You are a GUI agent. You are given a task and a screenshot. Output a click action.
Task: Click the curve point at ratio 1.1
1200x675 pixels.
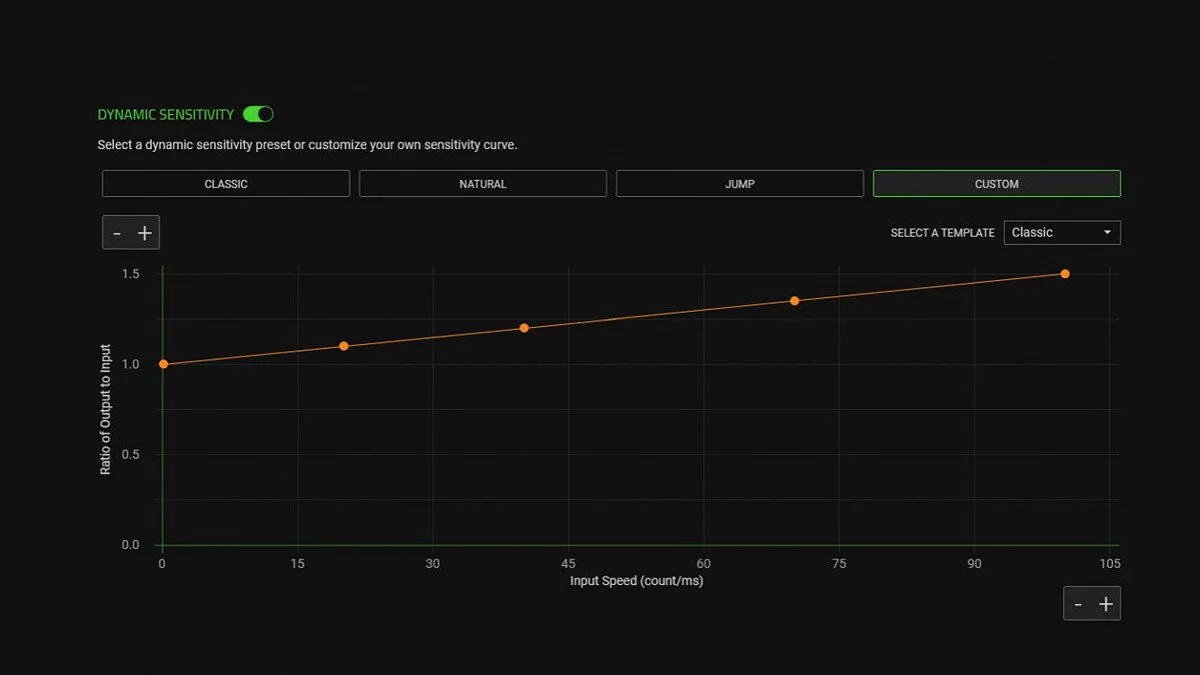pyautogui.click(x=344, y=346)
